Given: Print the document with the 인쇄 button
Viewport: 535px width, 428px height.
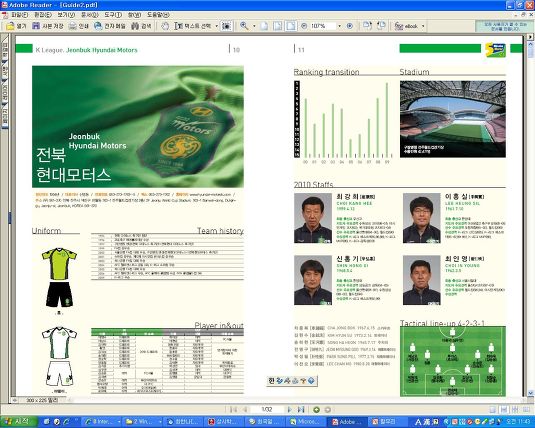Looking at the screenshot, I should pyautogui.click(x=79, y=26).
